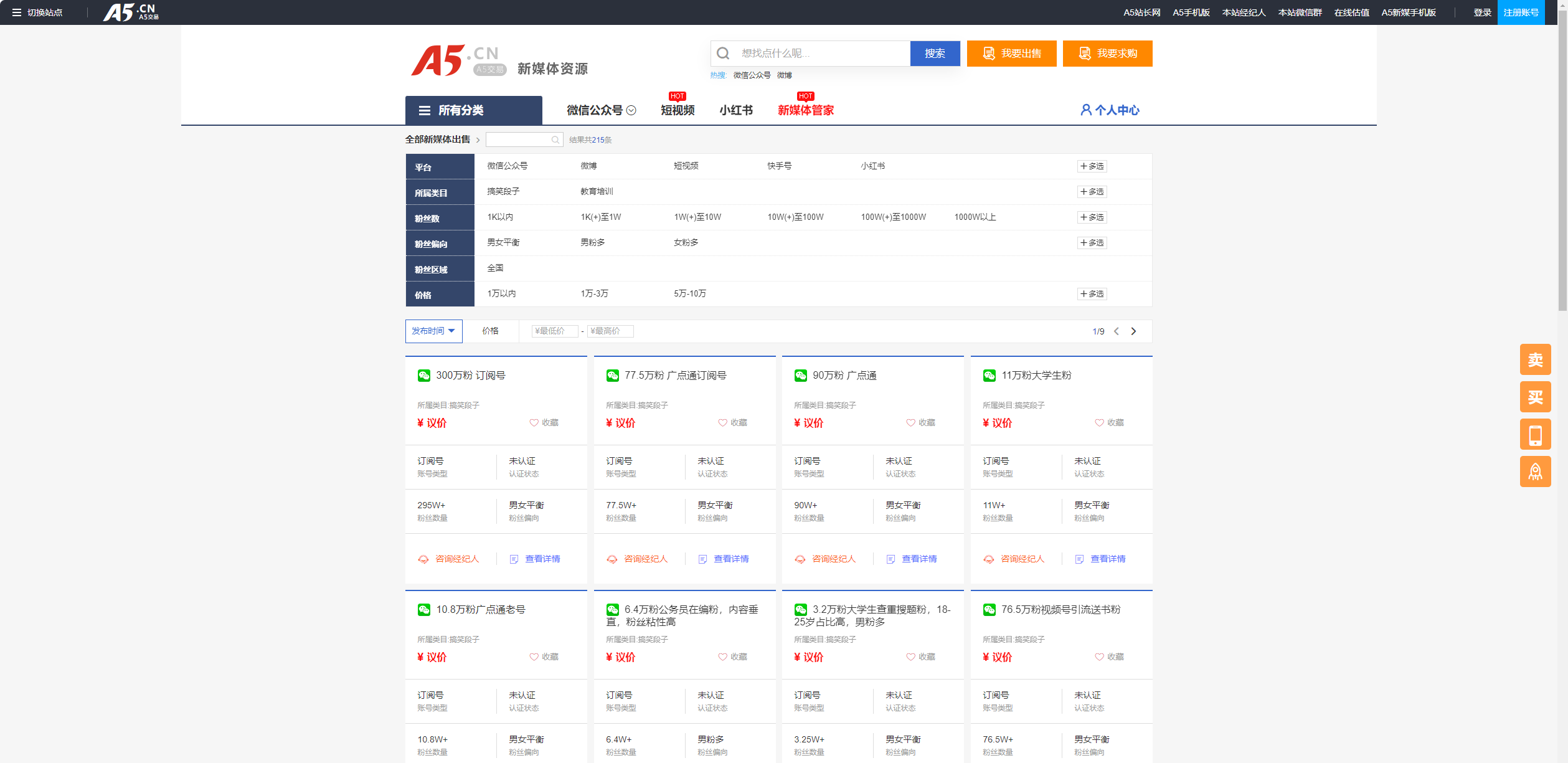Favorite the 300万粉 订阅号 listing heart
Viewport: 1568px width, 763px height.
(534, 422)
